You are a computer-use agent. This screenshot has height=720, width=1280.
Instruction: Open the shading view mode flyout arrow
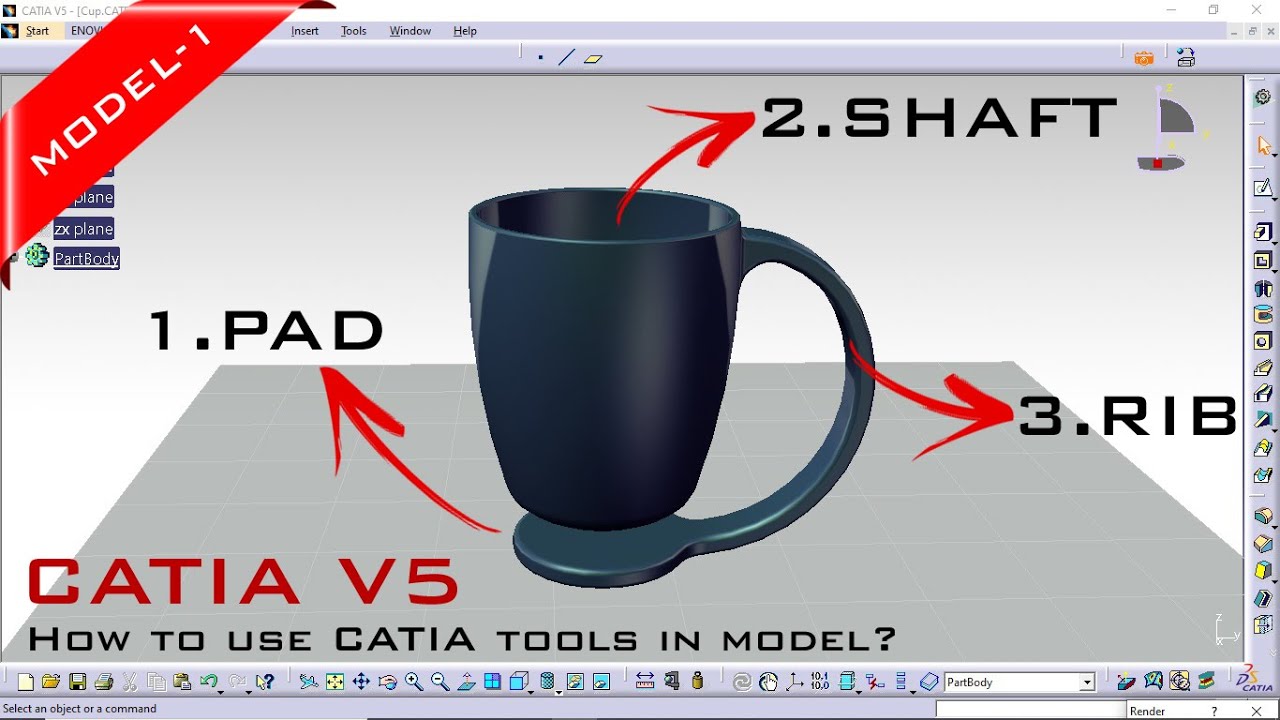click(x=559, y=692)
